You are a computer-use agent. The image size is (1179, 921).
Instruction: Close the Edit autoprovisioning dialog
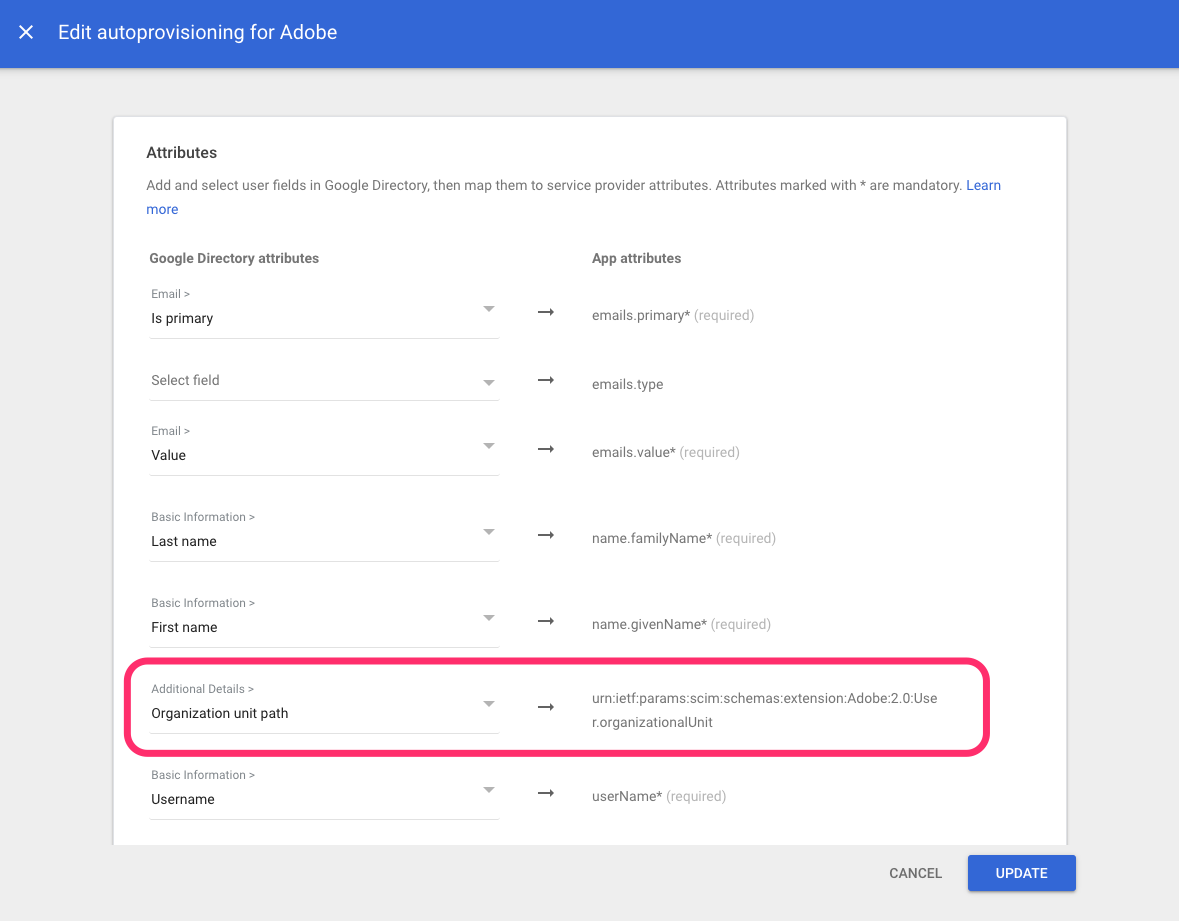pos(26,32)
